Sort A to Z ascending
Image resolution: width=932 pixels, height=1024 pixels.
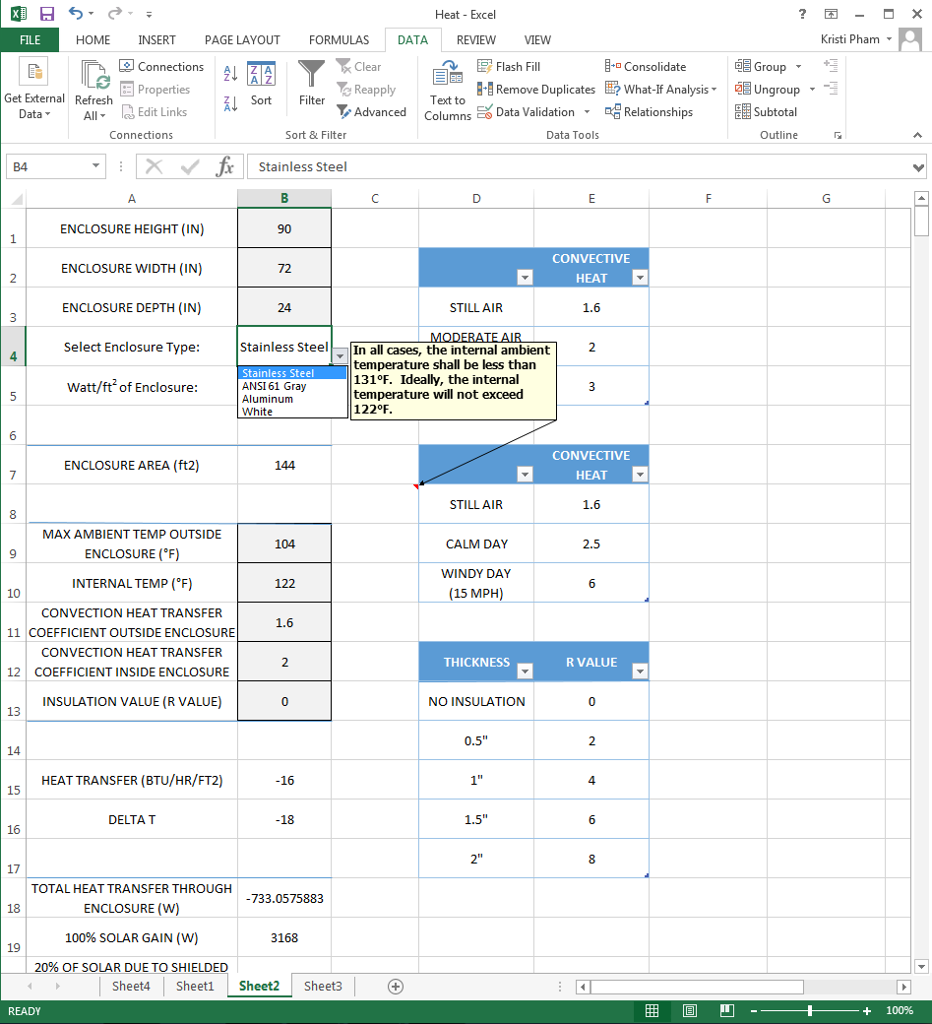[x=231, y=73]
